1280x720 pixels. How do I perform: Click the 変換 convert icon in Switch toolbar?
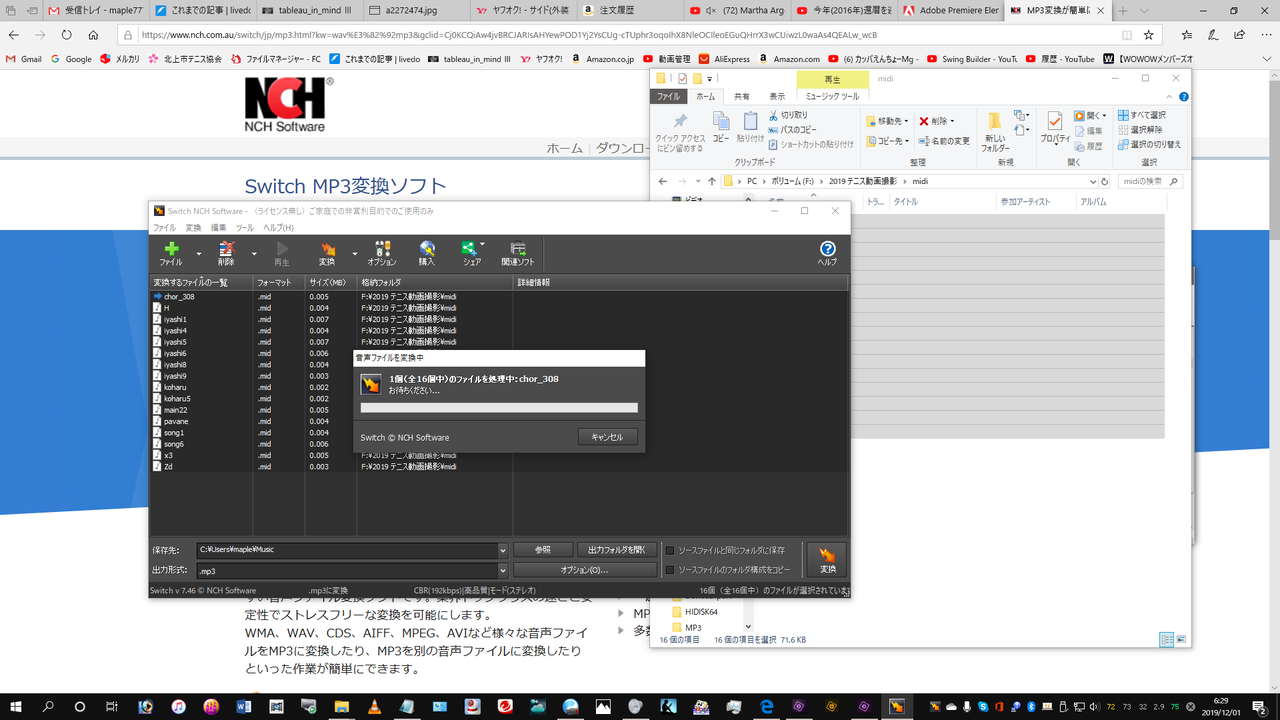pos(327,253)
